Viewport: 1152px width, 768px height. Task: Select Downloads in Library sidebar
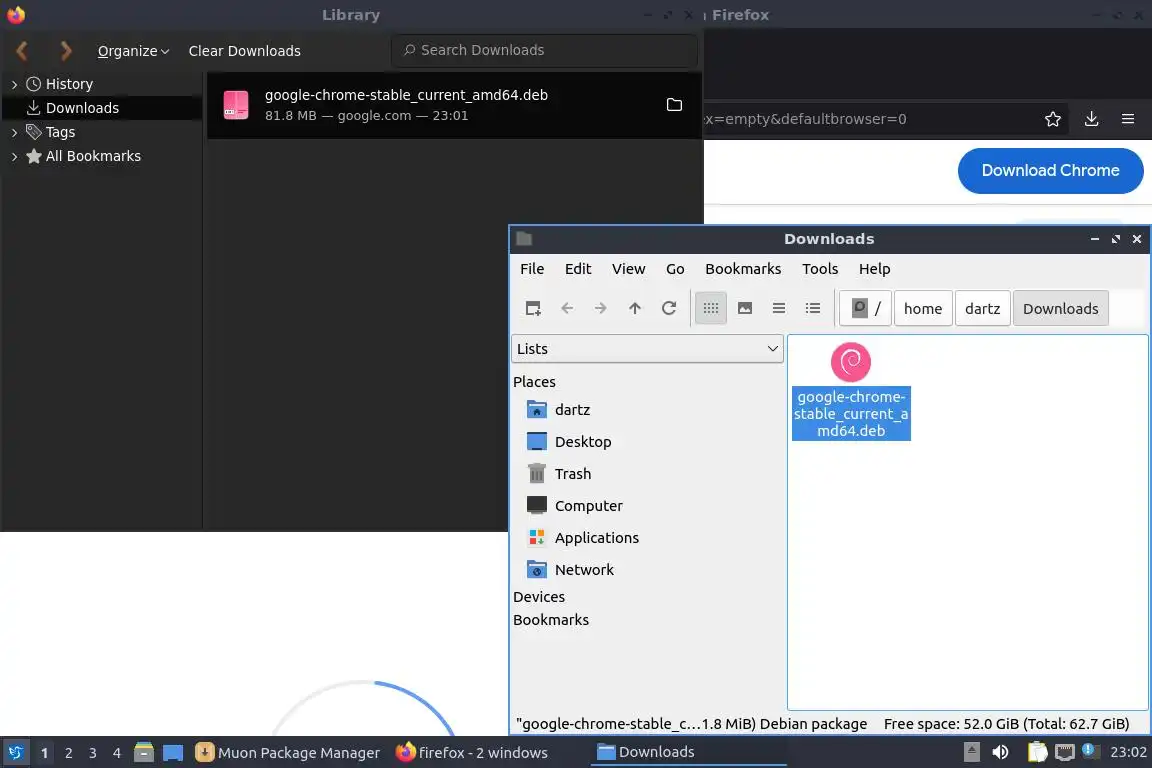(82, 108)
